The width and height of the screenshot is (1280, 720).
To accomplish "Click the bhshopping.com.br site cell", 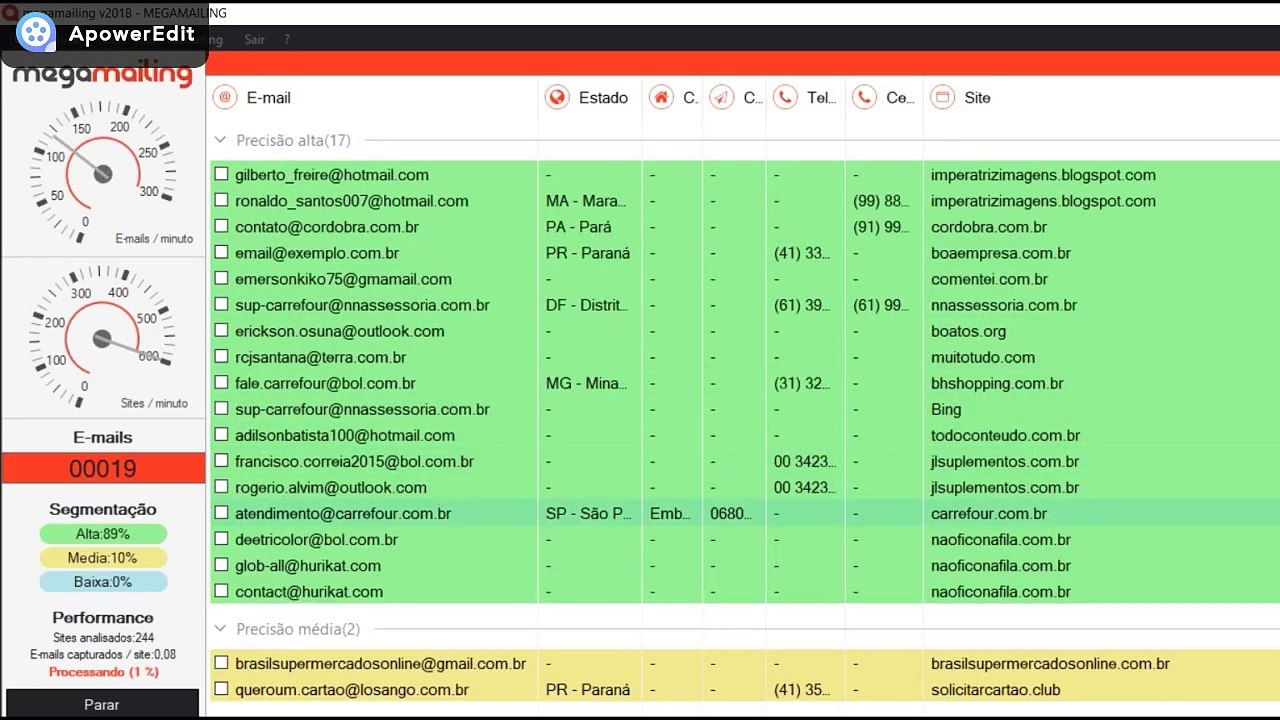I will (997, 383).
